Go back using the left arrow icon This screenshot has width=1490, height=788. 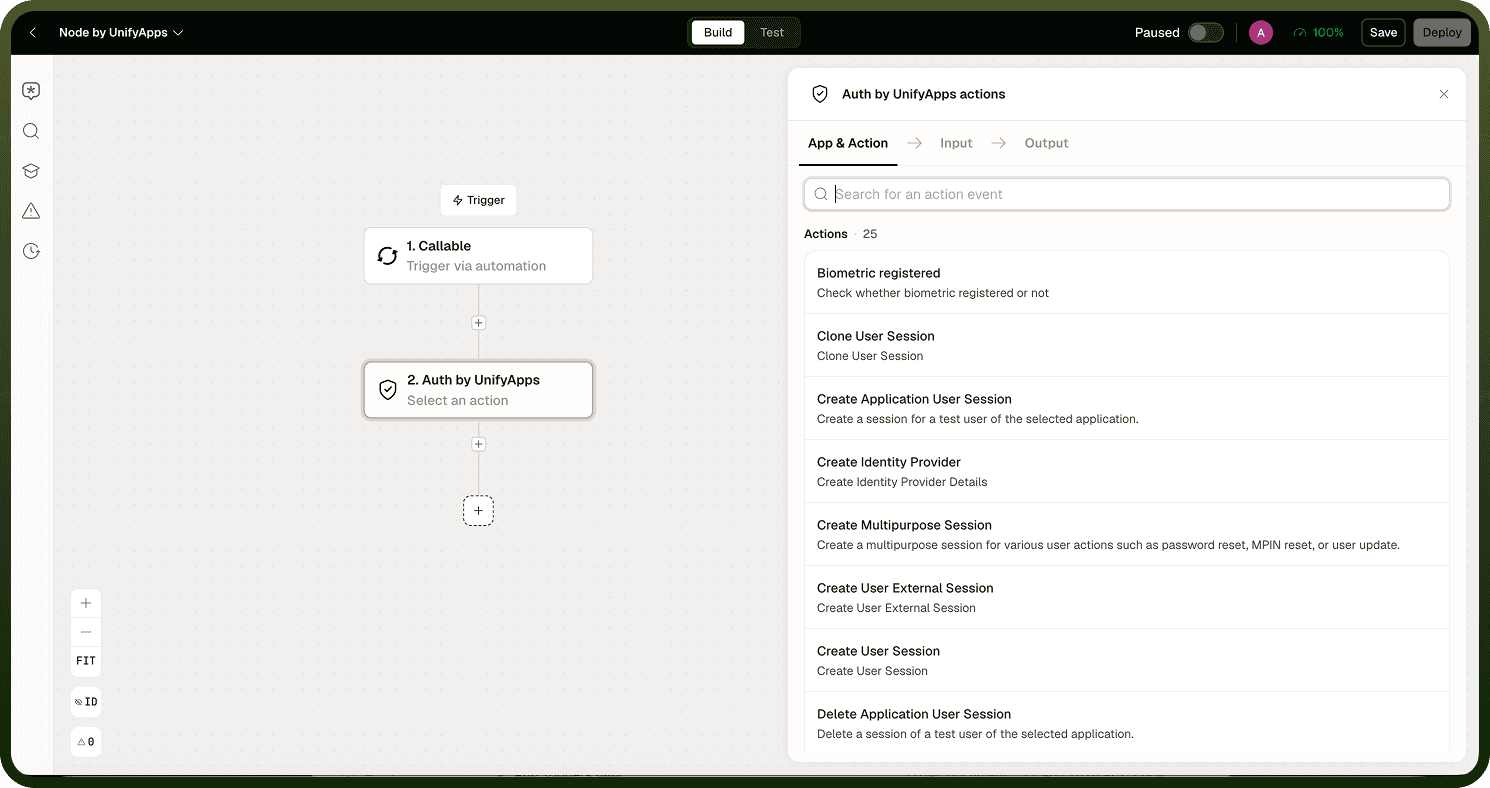33,33
